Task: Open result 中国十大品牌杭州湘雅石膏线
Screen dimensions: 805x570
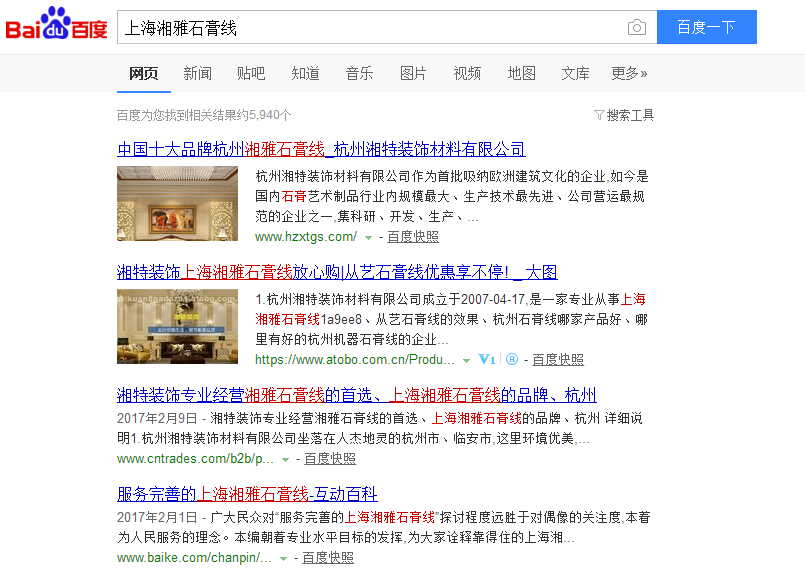Action: coord(321,149)
